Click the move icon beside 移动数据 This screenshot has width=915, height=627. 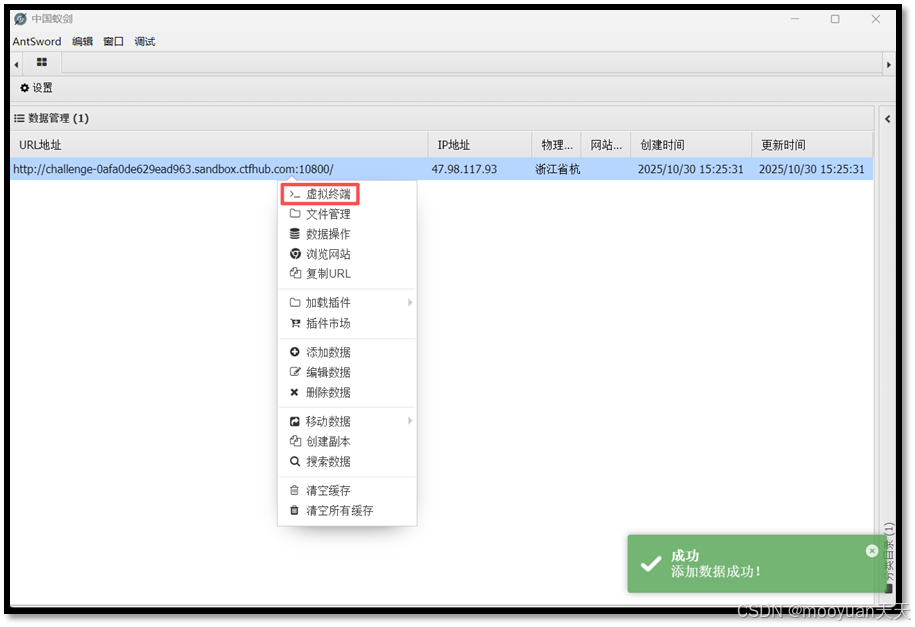pos(295,421)
